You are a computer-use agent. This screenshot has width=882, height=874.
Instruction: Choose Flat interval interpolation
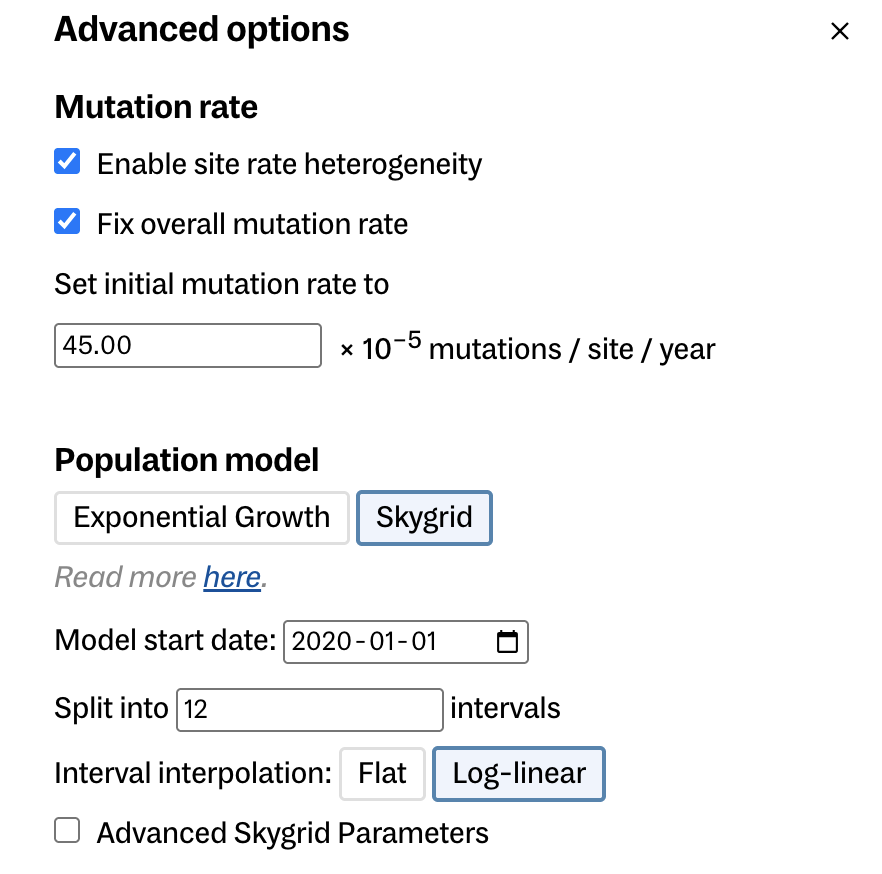pyautogui.click(x=383, y=774)
